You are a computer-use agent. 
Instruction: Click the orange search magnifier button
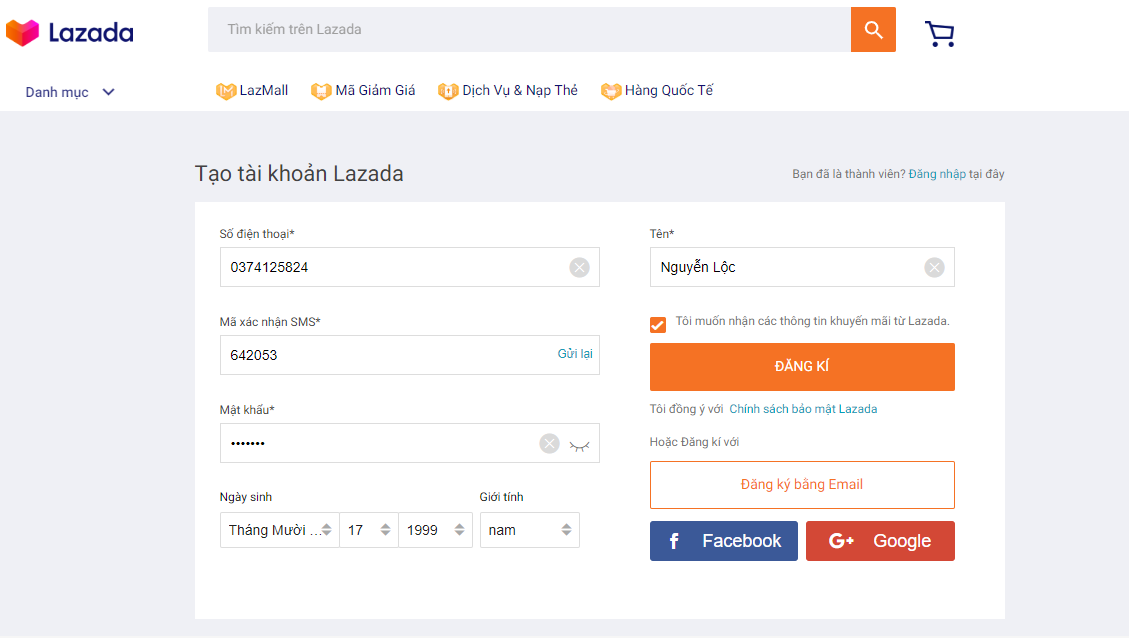click(873, 30)
